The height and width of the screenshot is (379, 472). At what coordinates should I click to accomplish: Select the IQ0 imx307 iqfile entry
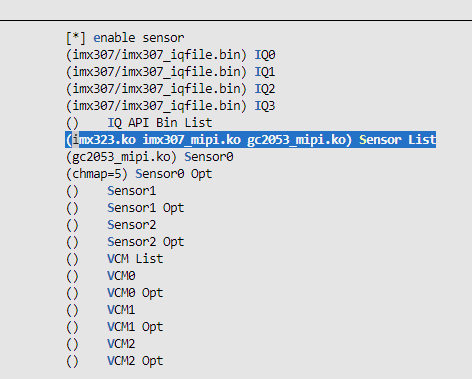[171, 55]
